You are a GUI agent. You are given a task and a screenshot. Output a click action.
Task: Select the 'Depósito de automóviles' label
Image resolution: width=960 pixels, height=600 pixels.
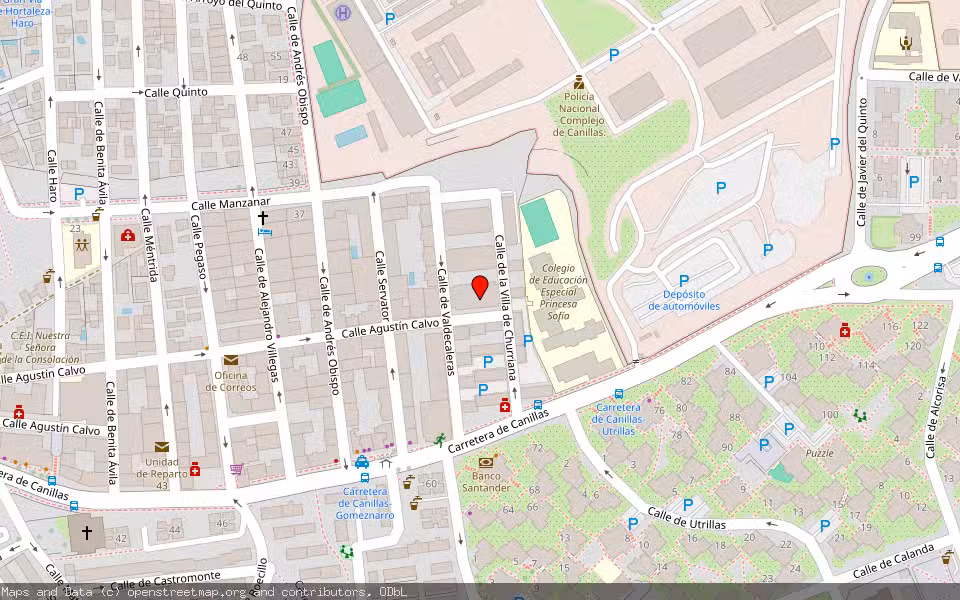[684, 301]
